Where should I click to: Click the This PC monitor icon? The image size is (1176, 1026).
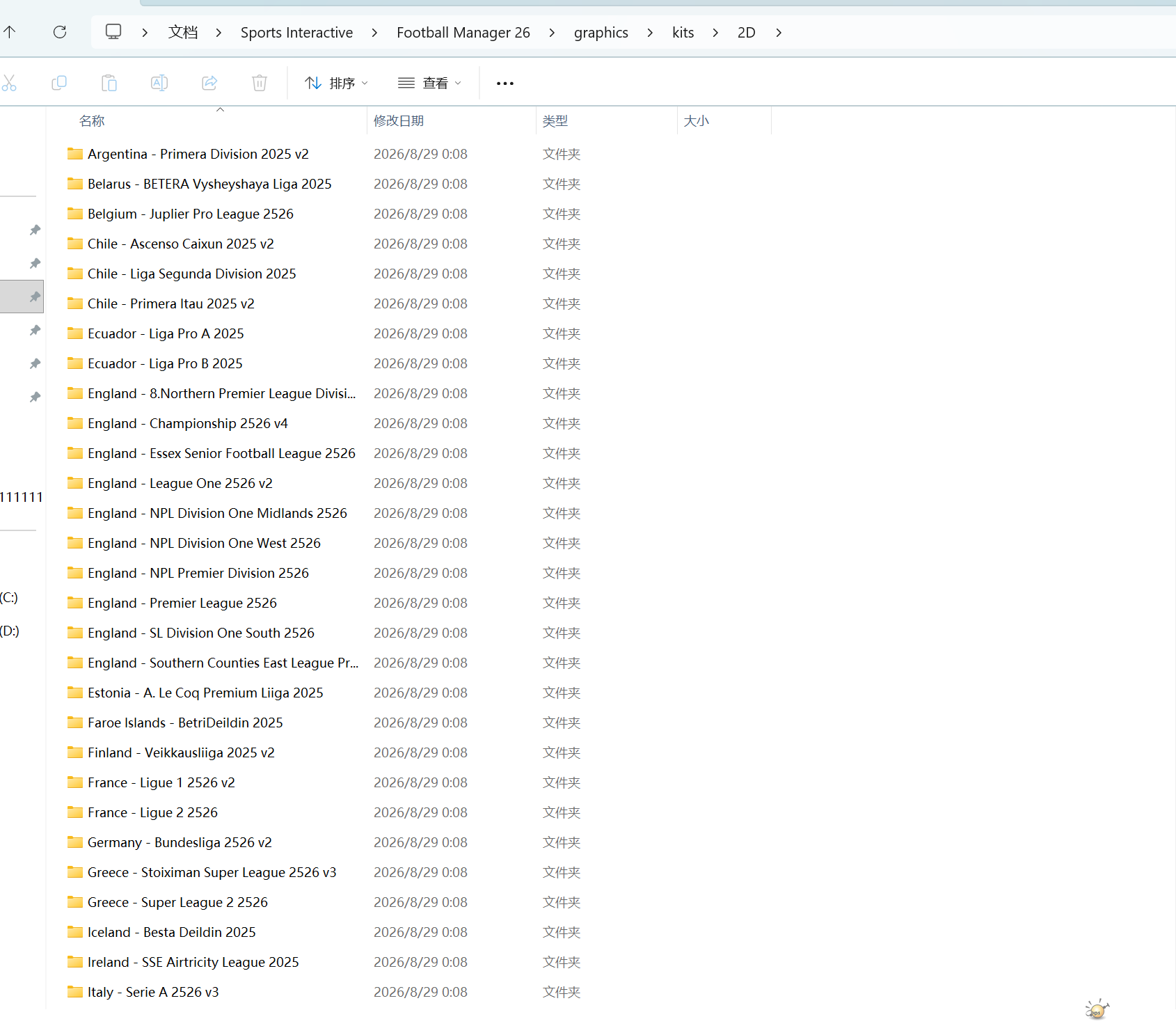(113, 32)
